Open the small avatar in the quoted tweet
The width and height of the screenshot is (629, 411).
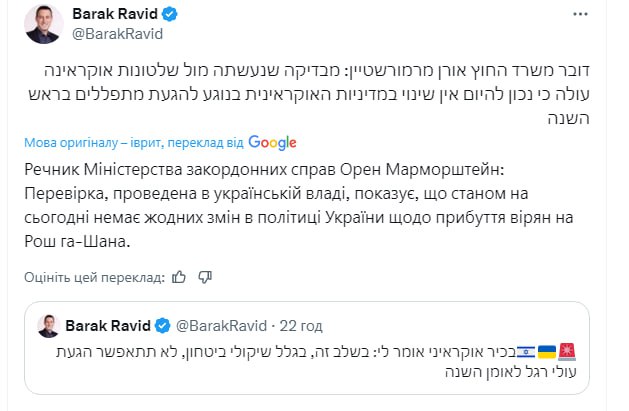[x=46, y=325]
